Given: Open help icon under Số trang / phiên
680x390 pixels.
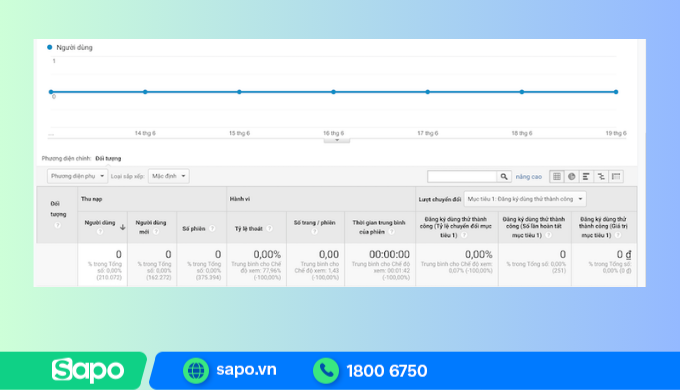Looking at the screenshot, I should (x=314, y=232).
